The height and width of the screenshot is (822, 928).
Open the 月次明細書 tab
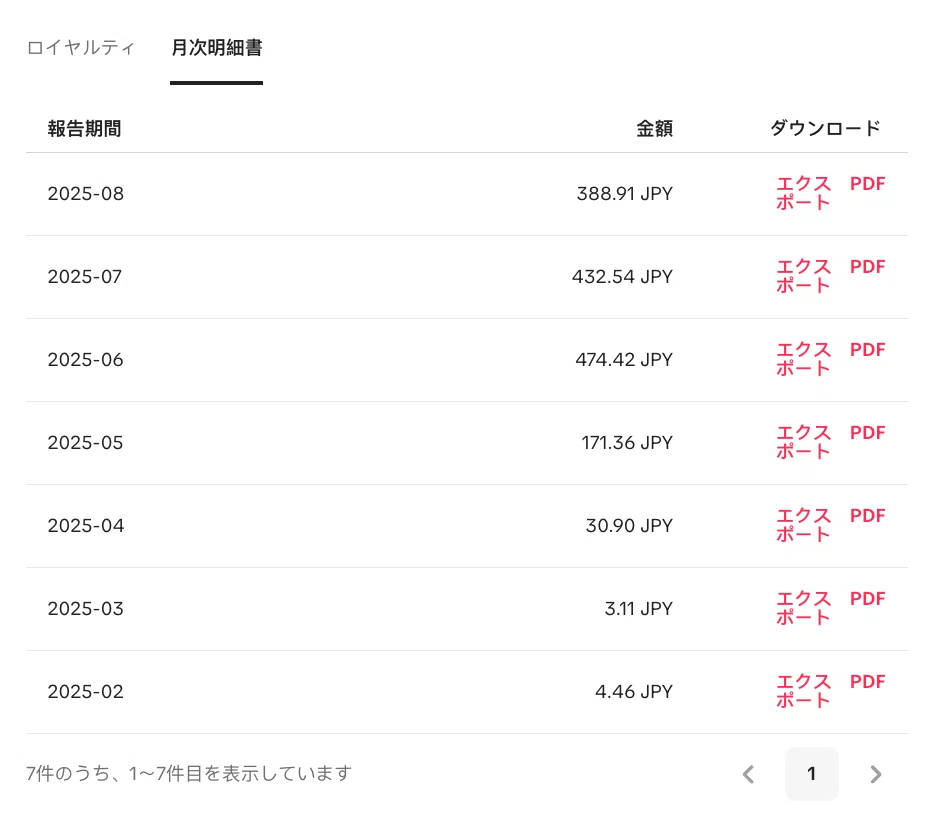[x=217, y=47]
